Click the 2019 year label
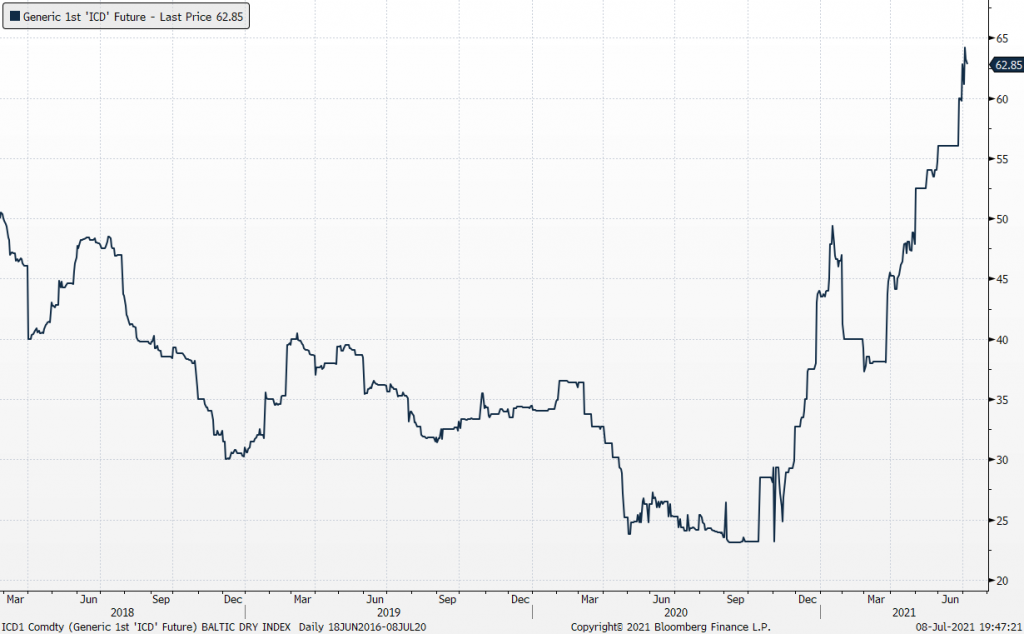This screenshot has width=1024, height=634. tap(389, 612)
